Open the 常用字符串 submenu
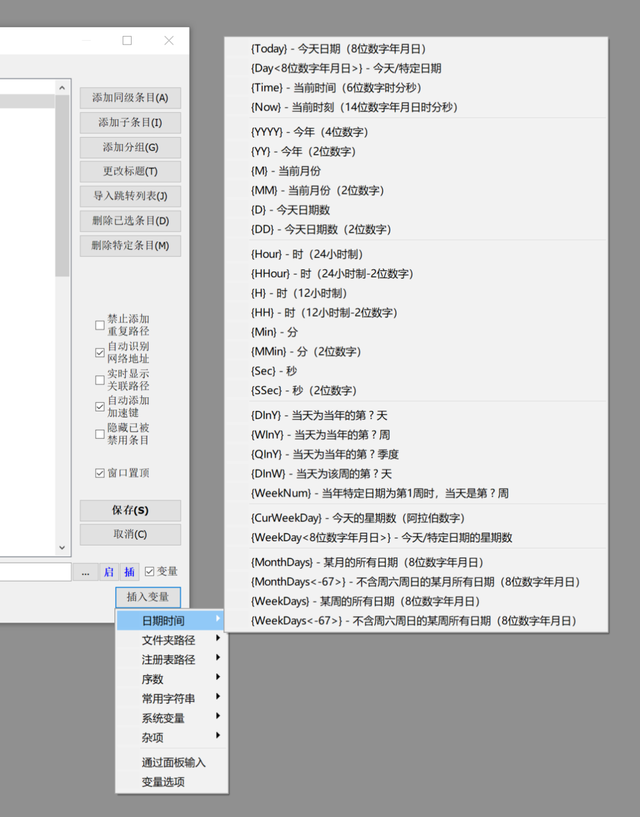Screen dimensions: 640x817 [x=170, y=699]
